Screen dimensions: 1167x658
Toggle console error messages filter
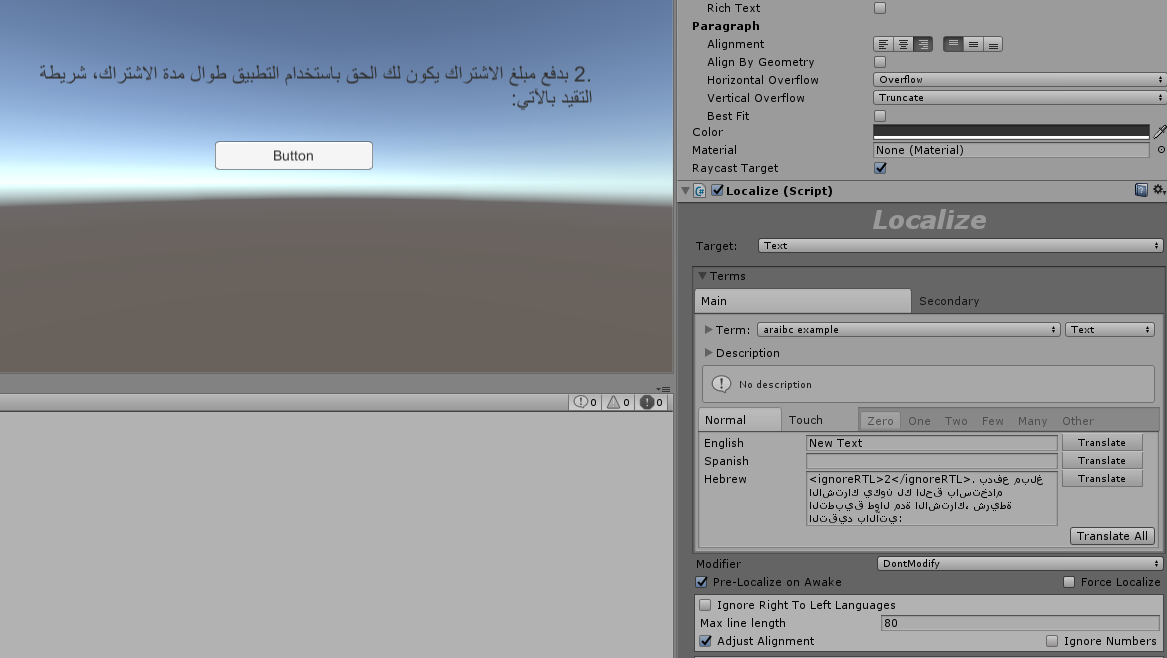coord(650,402)
